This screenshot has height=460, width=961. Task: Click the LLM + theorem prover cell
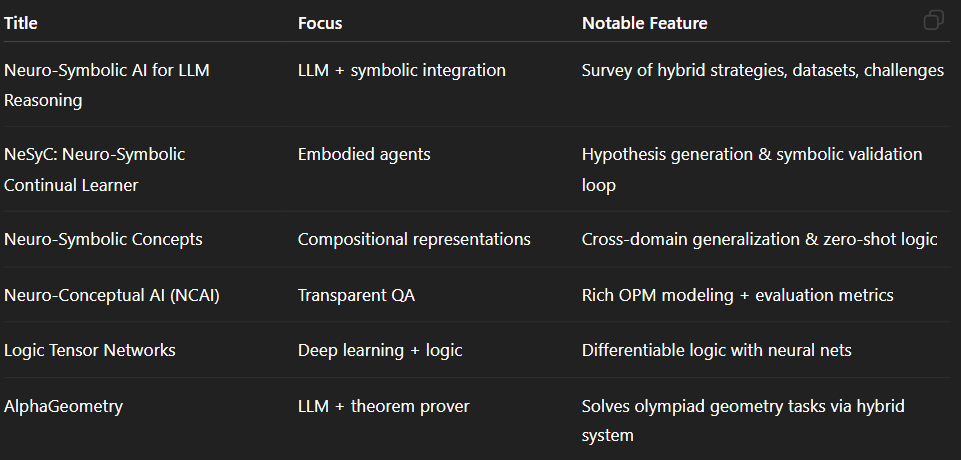click(384, 406)
